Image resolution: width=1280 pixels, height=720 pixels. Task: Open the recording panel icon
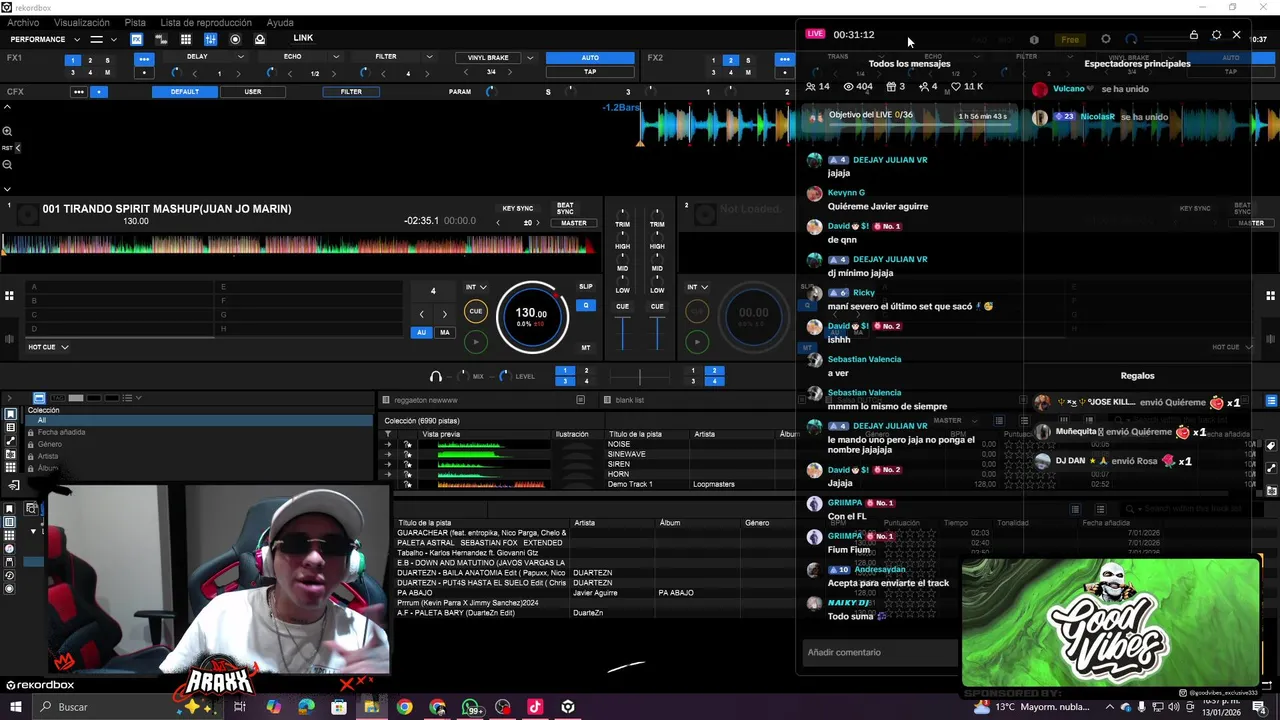pyautogui.click(x=235, y=39)
